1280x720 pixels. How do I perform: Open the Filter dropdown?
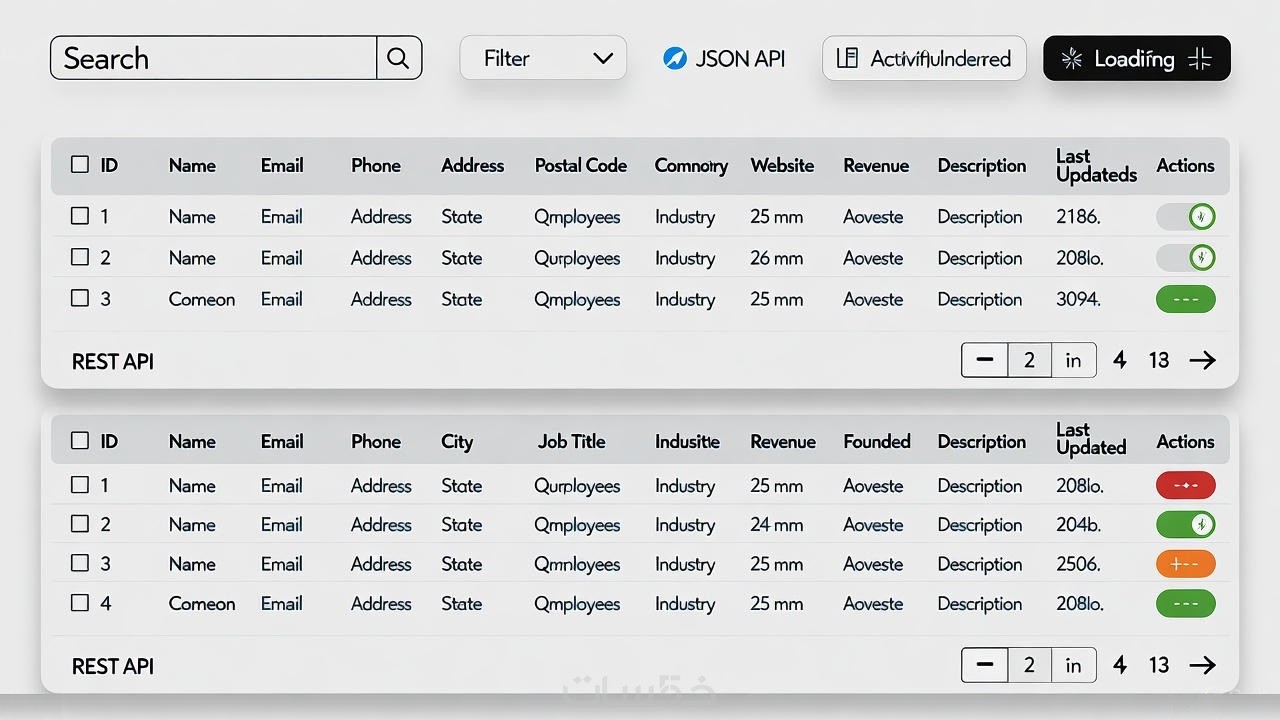click(x=543, y=58)
